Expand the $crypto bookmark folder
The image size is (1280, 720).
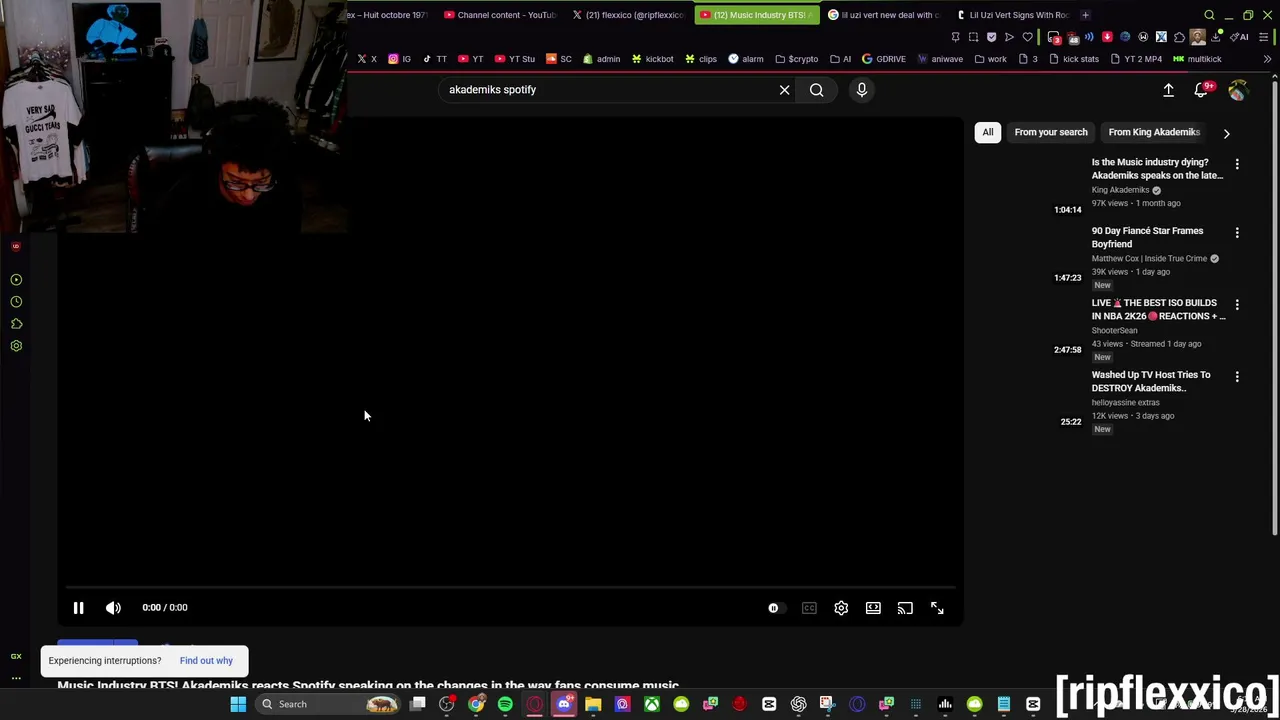click(797, 59)
